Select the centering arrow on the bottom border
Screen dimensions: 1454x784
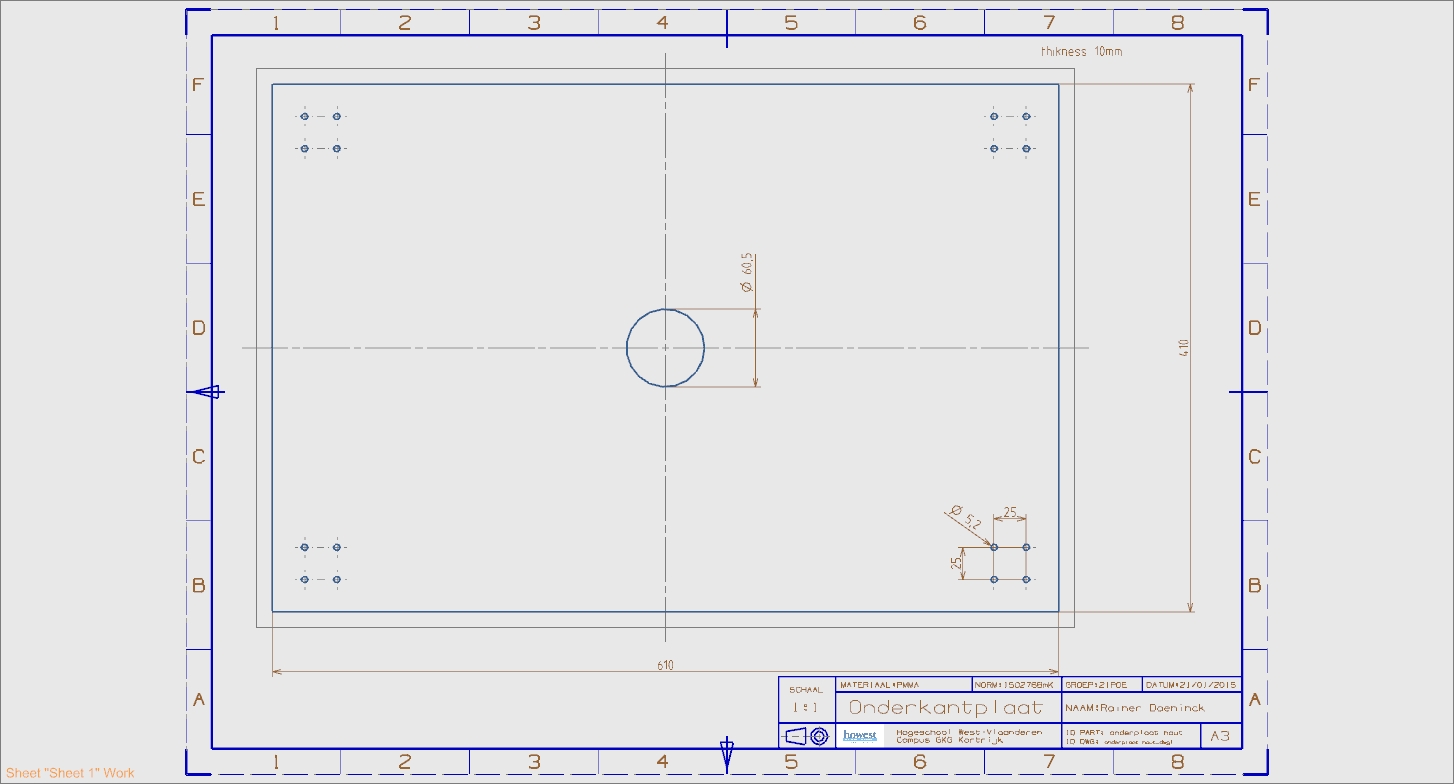tap(727, 755)
